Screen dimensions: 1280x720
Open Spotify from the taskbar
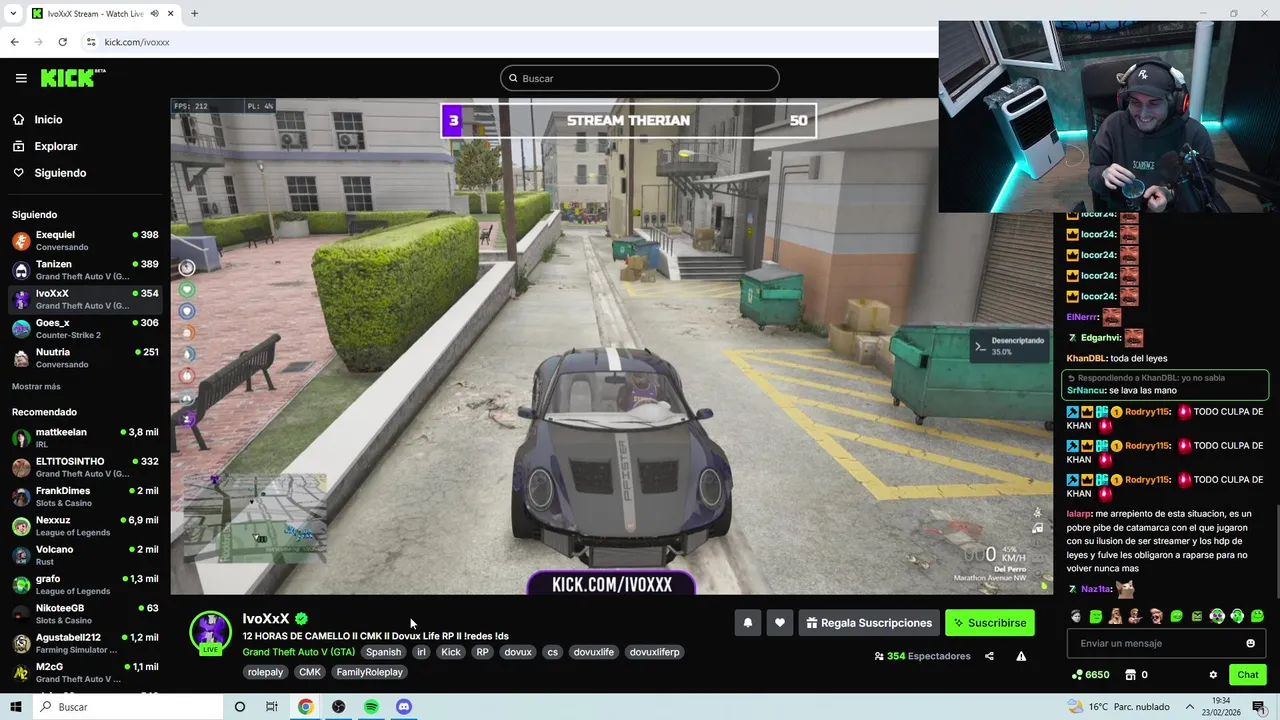click(371, 707)
